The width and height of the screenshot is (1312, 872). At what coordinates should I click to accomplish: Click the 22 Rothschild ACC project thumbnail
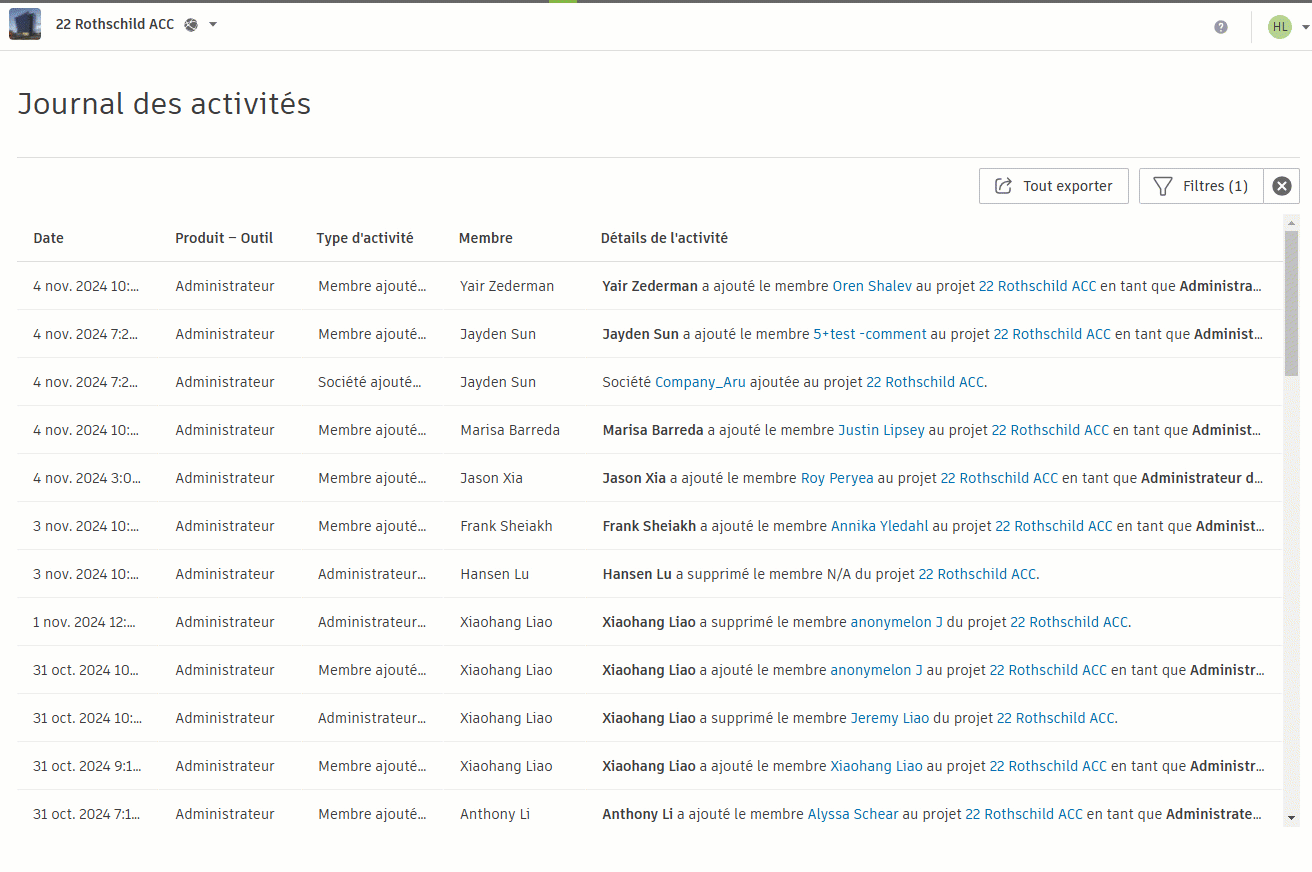click(x=25, y=24)
